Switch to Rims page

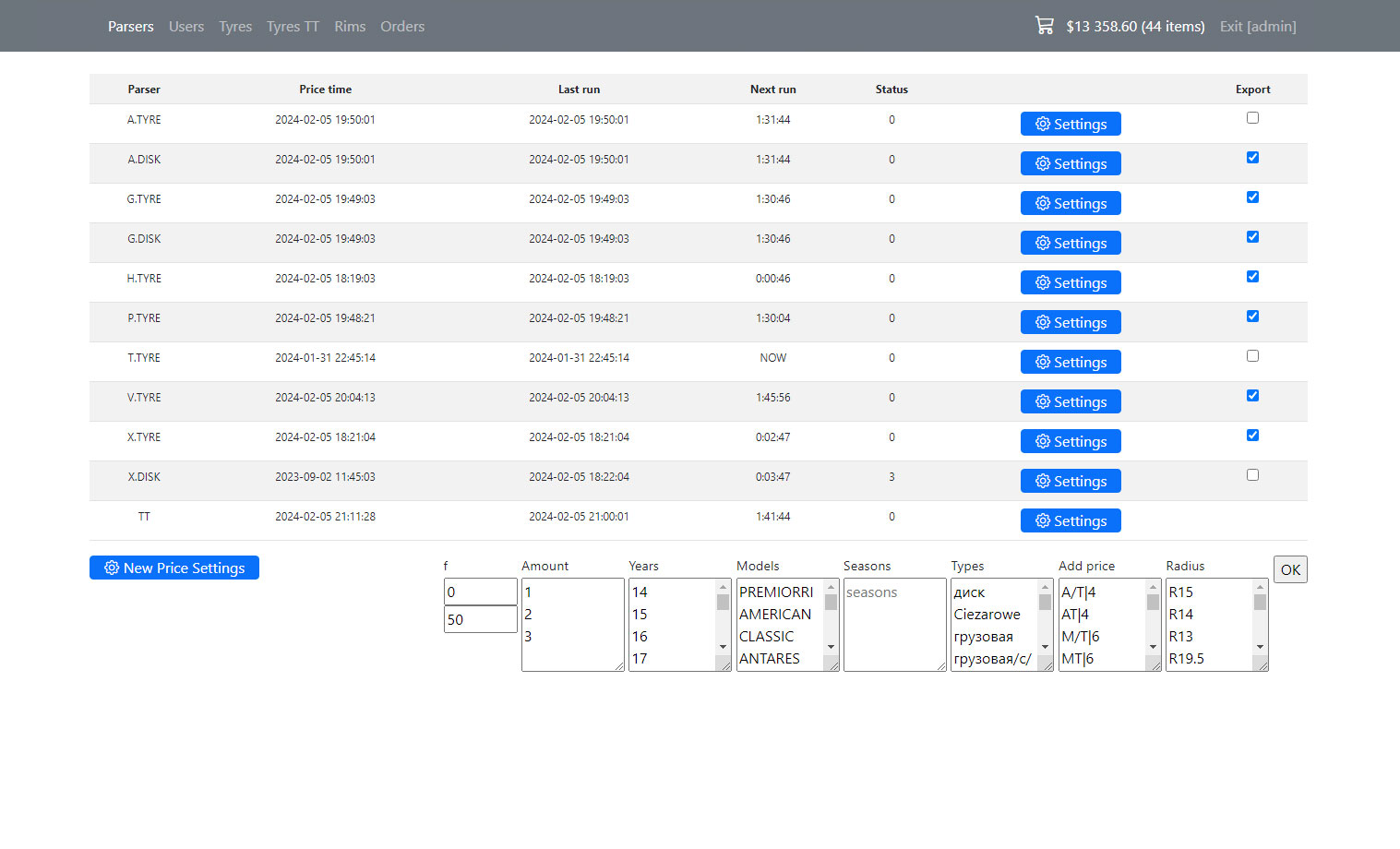(350, 26)
